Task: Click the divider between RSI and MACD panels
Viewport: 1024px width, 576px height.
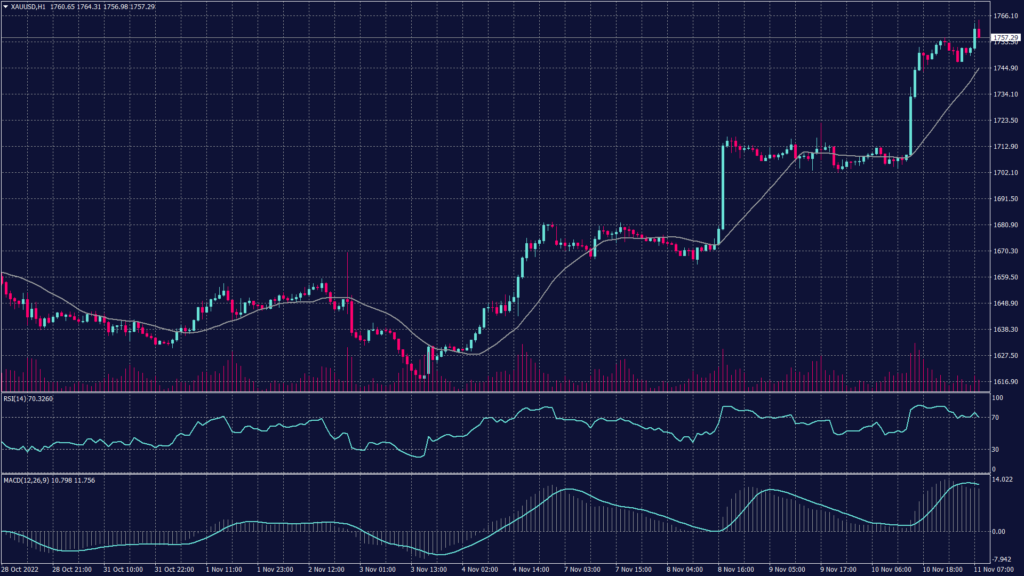Action: click(x=500, y=473)
